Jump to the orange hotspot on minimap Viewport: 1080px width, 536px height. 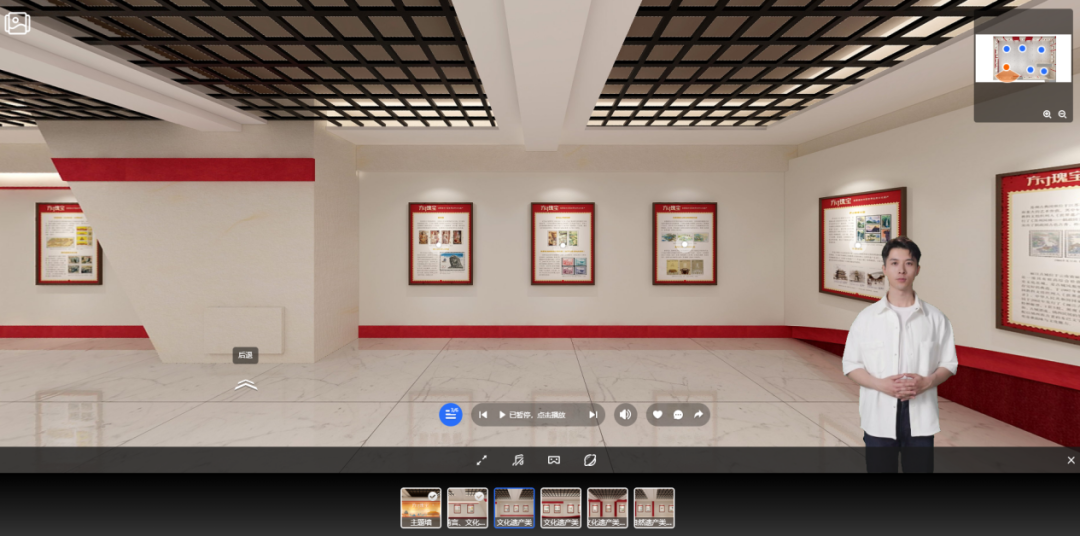1007,68
